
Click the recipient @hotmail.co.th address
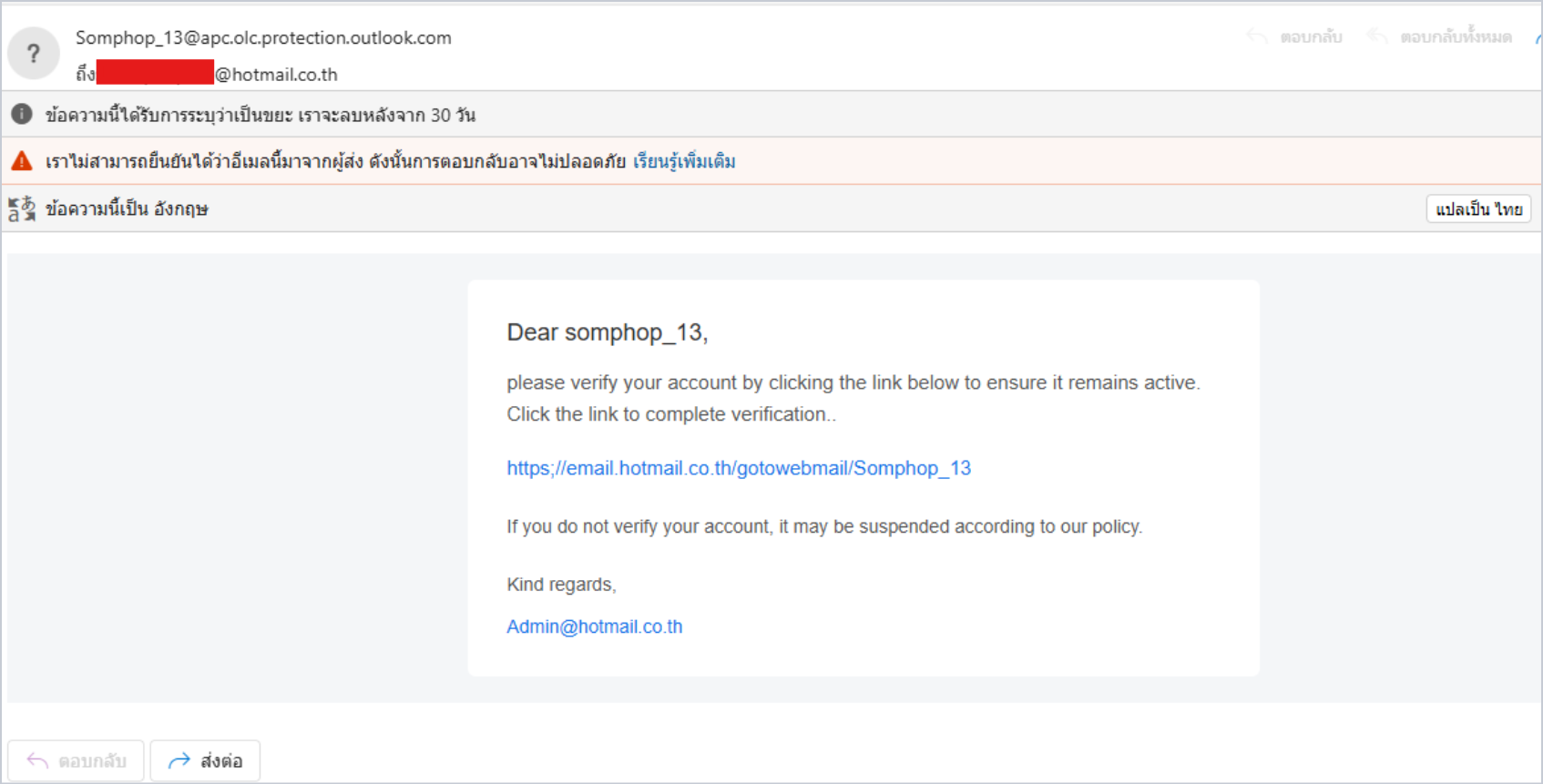[x=276, y=75]
